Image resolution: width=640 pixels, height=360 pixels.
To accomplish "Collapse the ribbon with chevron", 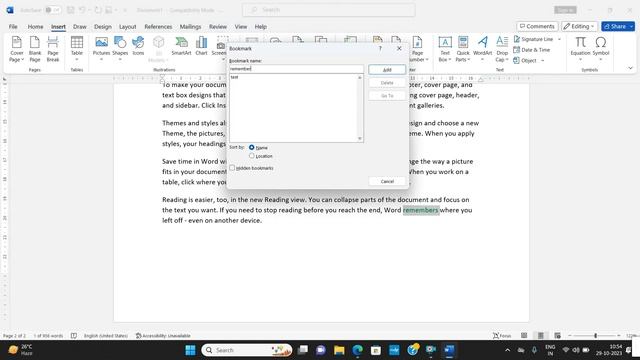I will (x=630, y=68).
